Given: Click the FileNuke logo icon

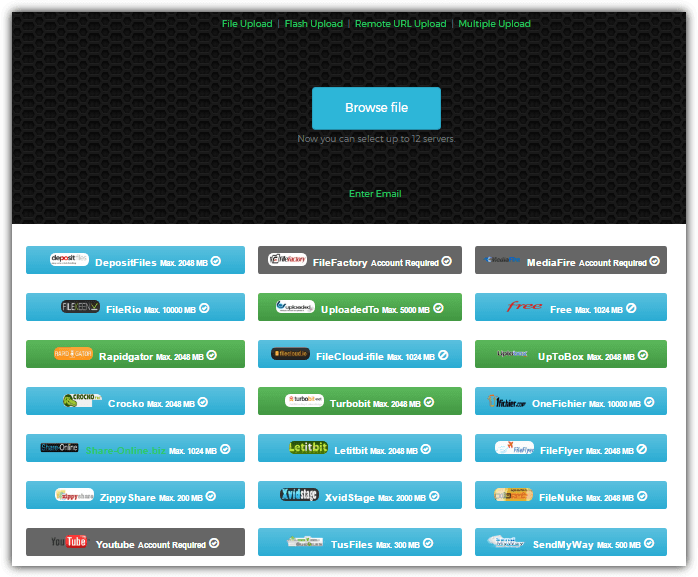Looking at the screenshot, I should coord(513,494).
